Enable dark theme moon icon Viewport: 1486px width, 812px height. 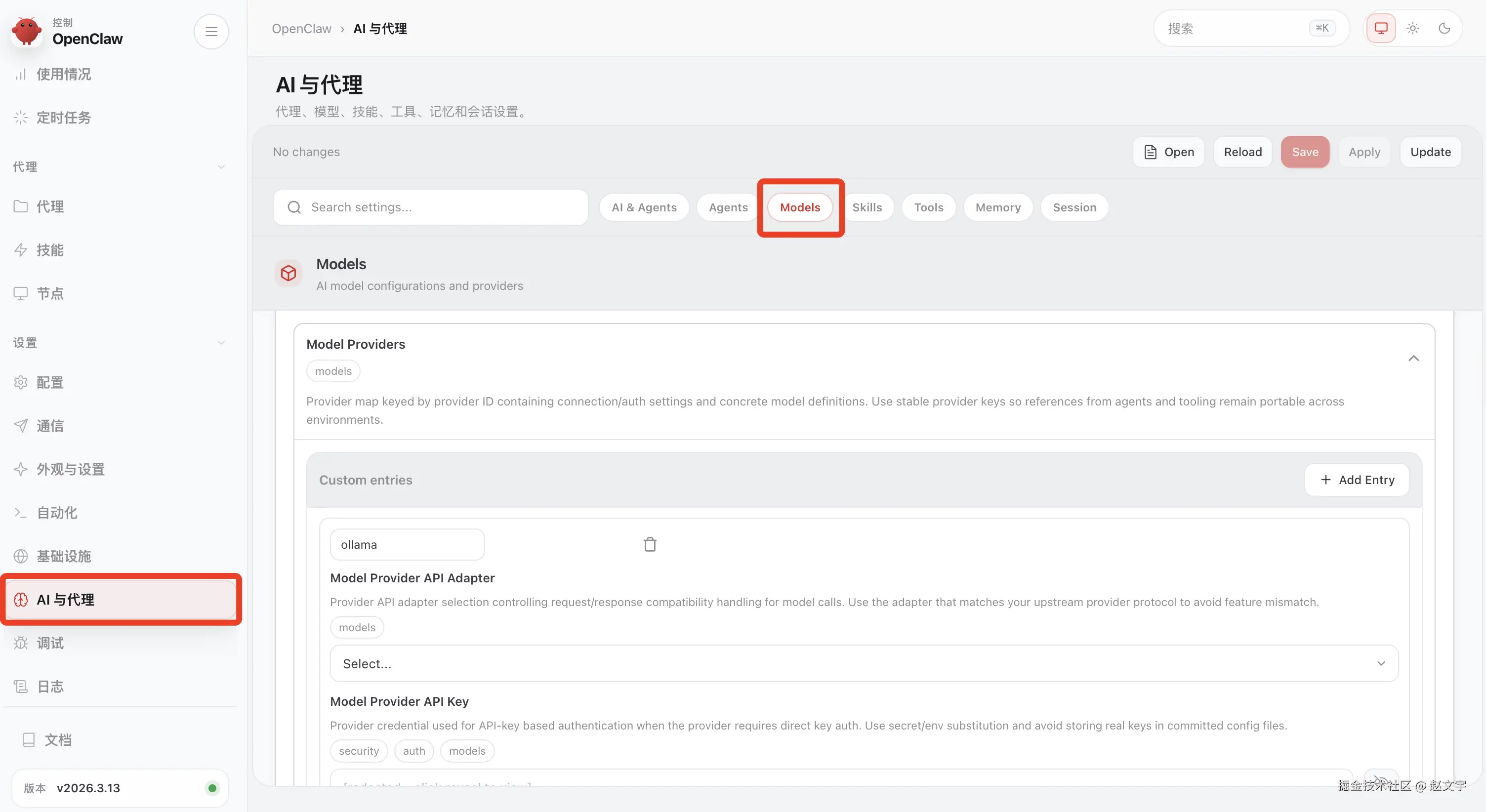pyautogui.click(x=1444, y=28)
